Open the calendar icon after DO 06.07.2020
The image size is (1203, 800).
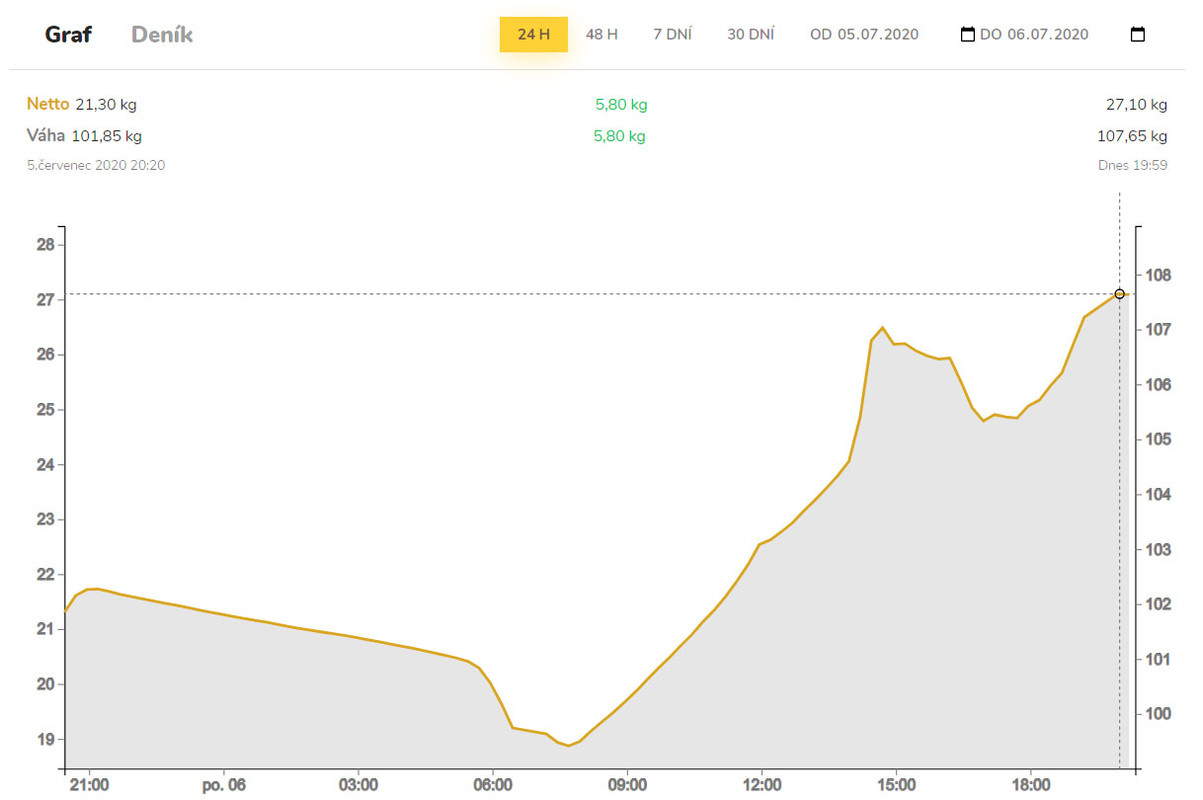(x=1138, y=34)
